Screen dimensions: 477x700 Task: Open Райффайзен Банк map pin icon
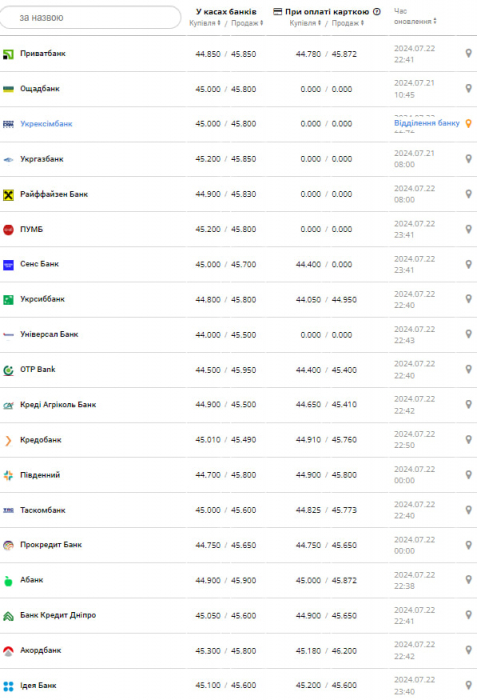469,194
